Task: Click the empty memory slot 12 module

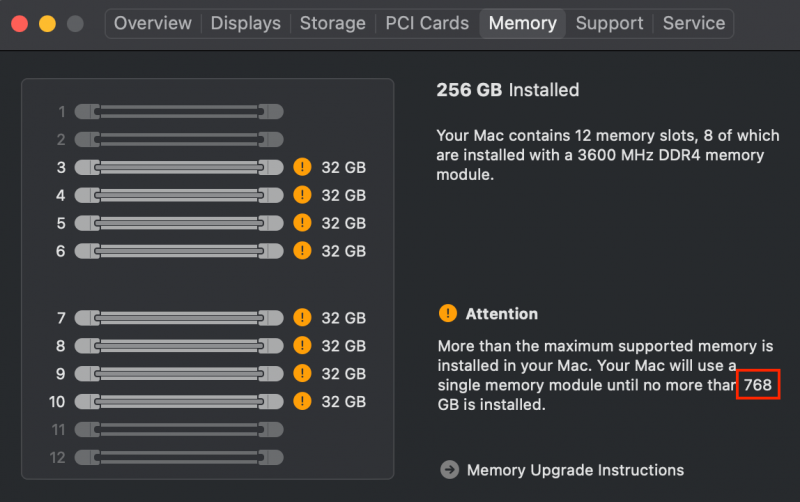Action: point(179,457)
